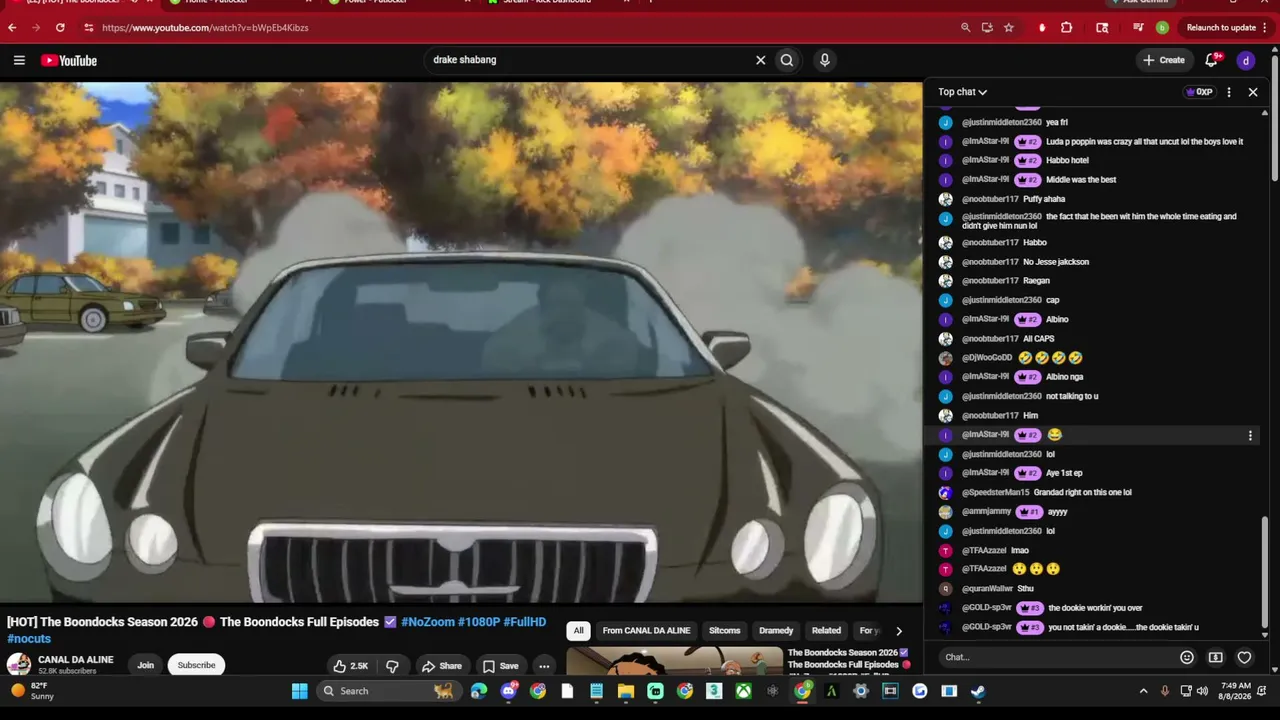Image resolution: width=1280 pixels, height=720 pixels.
Task: Filter recommendations by 'Sitcoms'
Action: [x=725, y=631]
